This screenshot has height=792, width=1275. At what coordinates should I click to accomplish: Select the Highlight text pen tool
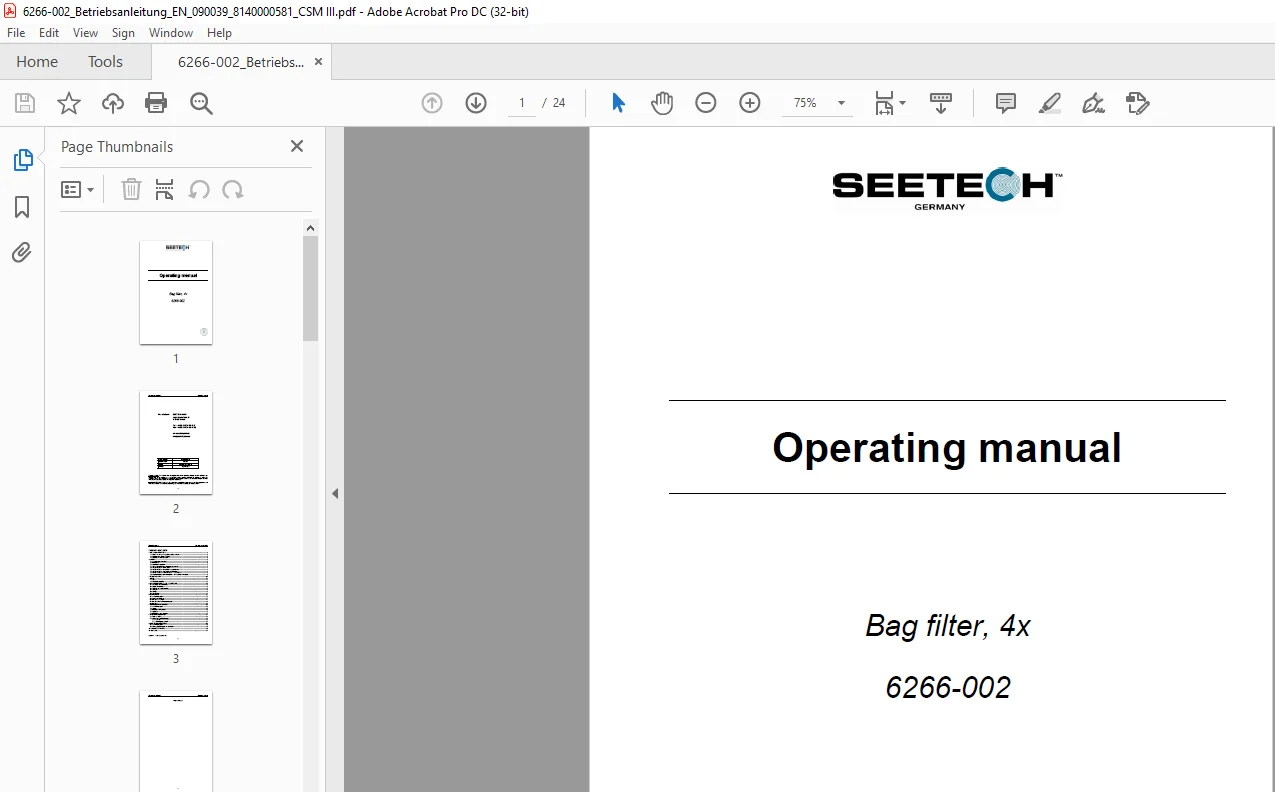click(x=1050, y=103)
